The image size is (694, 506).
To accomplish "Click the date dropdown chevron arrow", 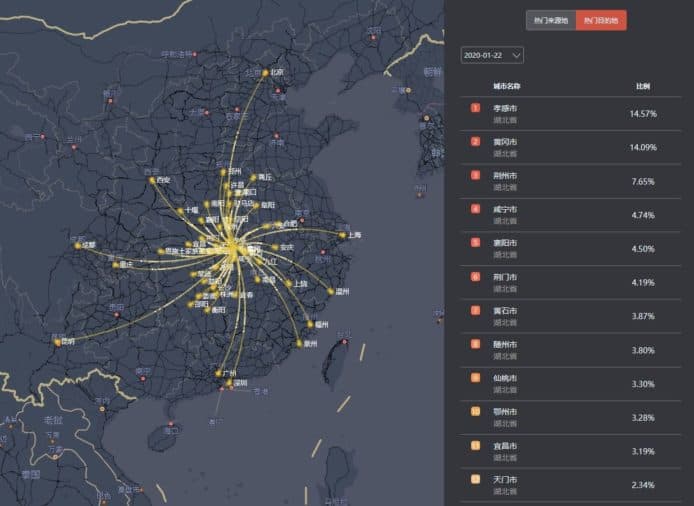I will [515, 56].
